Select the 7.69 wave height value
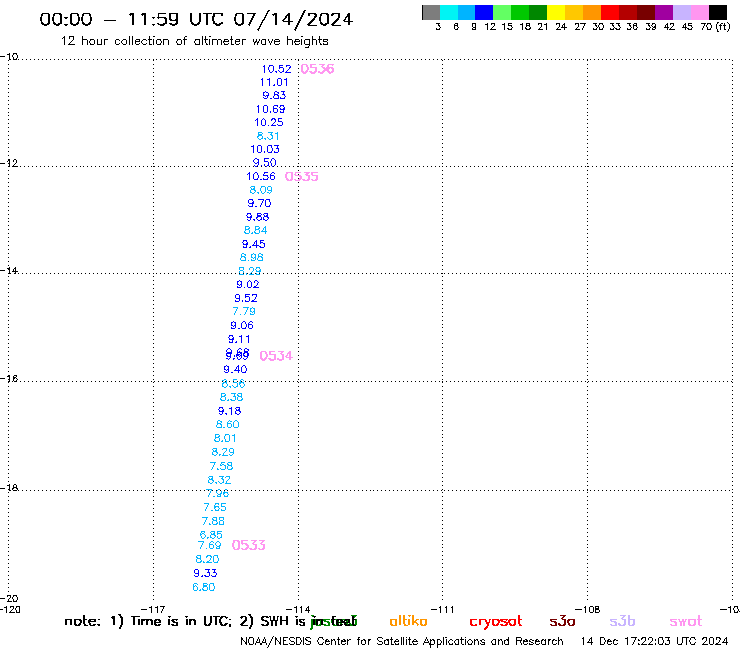Screen dimensions: 740x650 209,545
